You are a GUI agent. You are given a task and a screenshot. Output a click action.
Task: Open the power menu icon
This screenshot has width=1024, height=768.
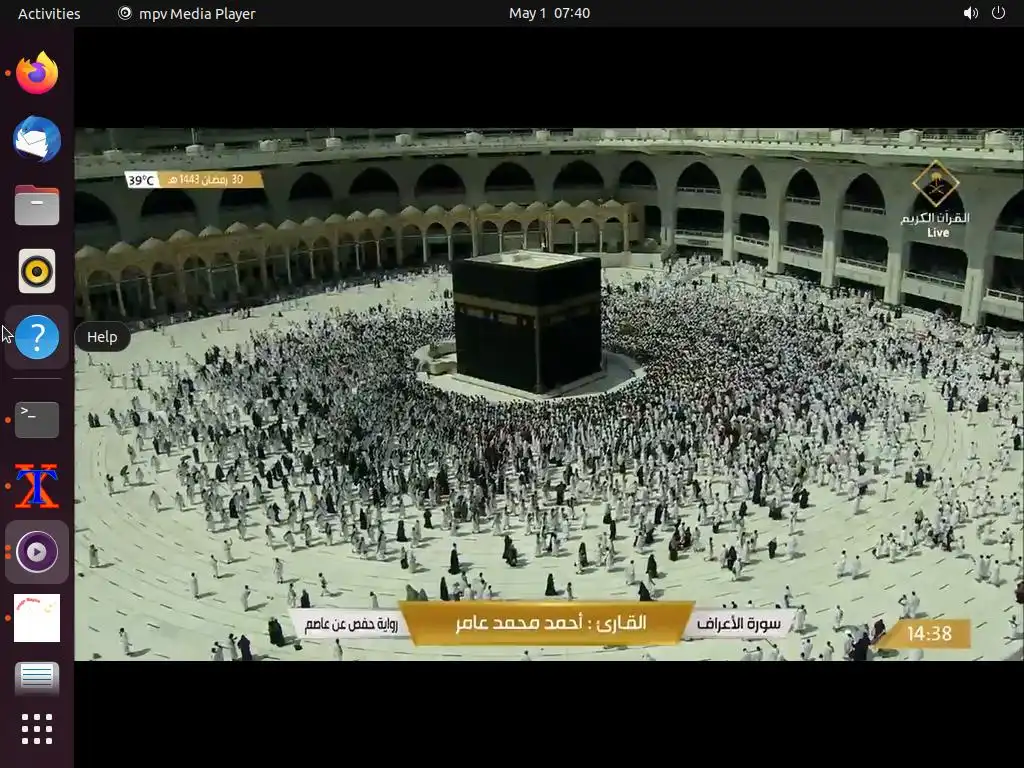999,13
